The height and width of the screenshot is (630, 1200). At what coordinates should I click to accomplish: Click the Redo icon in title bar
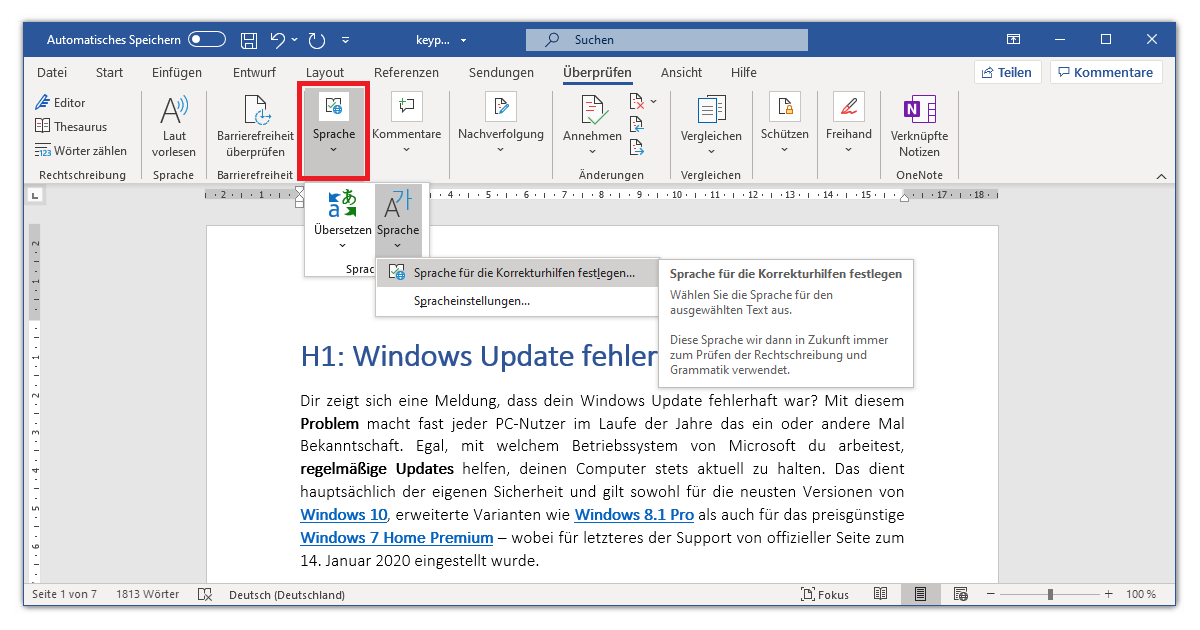(x=317, y=40)
